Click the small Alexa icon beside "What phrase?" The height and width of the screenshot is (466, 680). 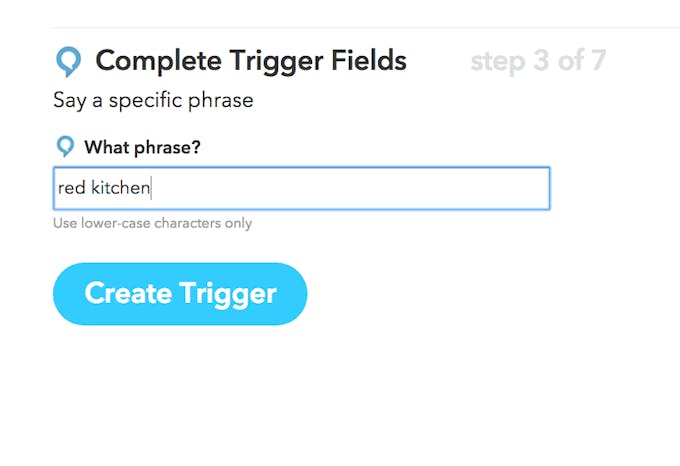pos(65,147)
